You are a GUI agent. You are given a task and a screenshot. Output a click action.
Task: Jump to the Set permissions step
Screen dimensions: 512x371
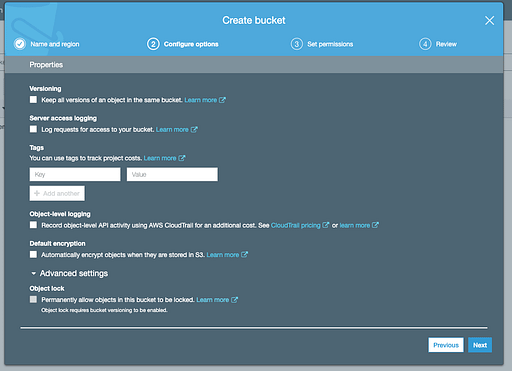pyautogui.click(x=330, y=44)
